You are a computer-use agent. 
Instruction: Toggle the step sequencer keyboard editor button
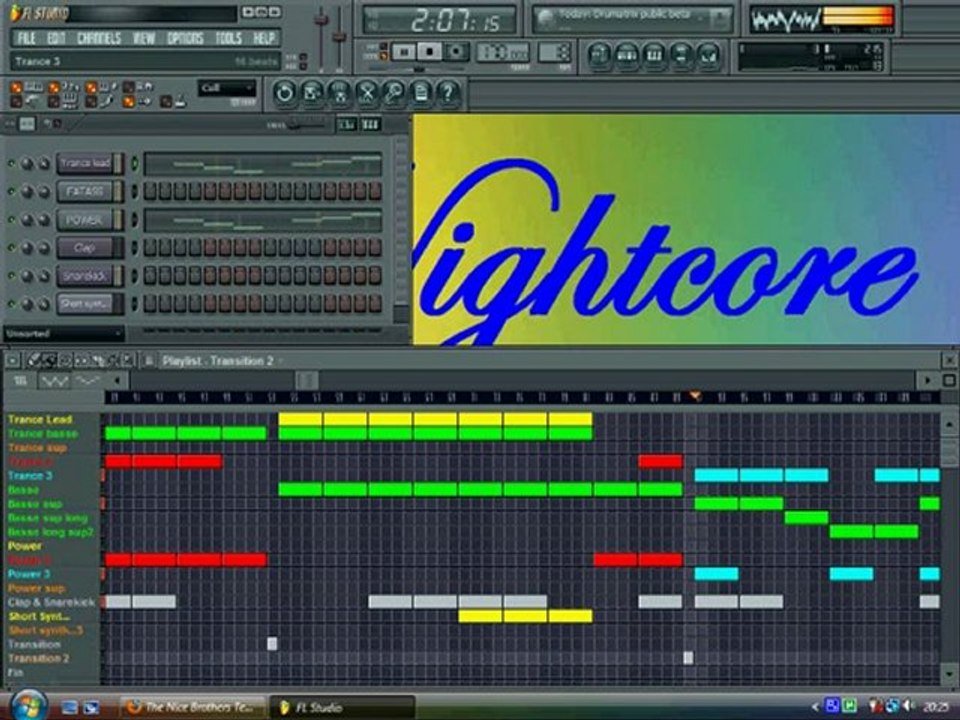[370, 125]
